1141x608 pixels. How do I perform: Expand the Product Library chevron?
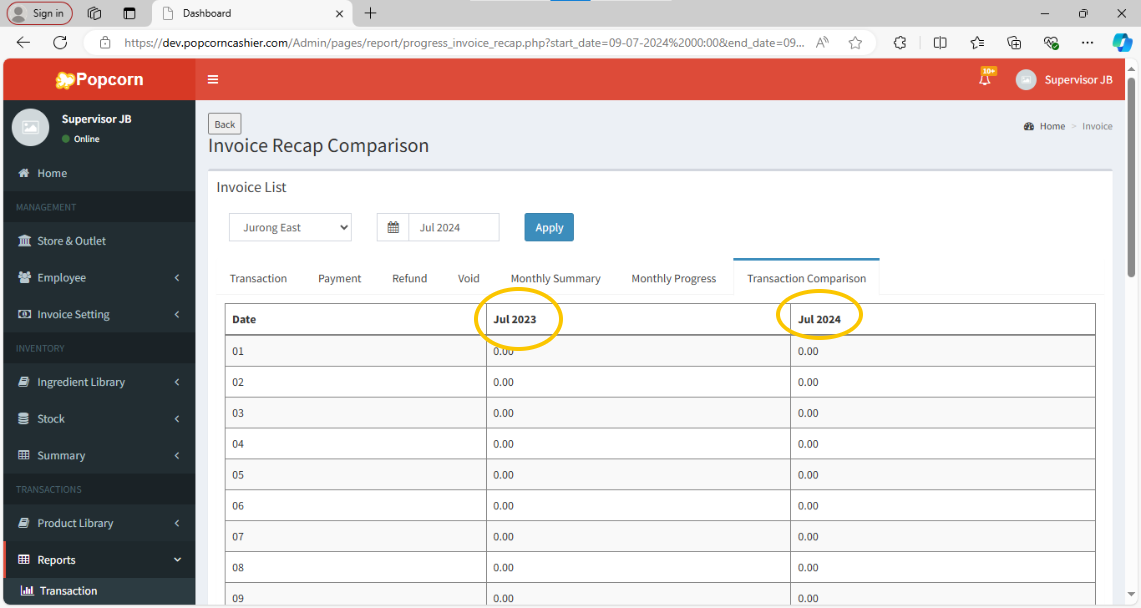(x=177, y=523)
